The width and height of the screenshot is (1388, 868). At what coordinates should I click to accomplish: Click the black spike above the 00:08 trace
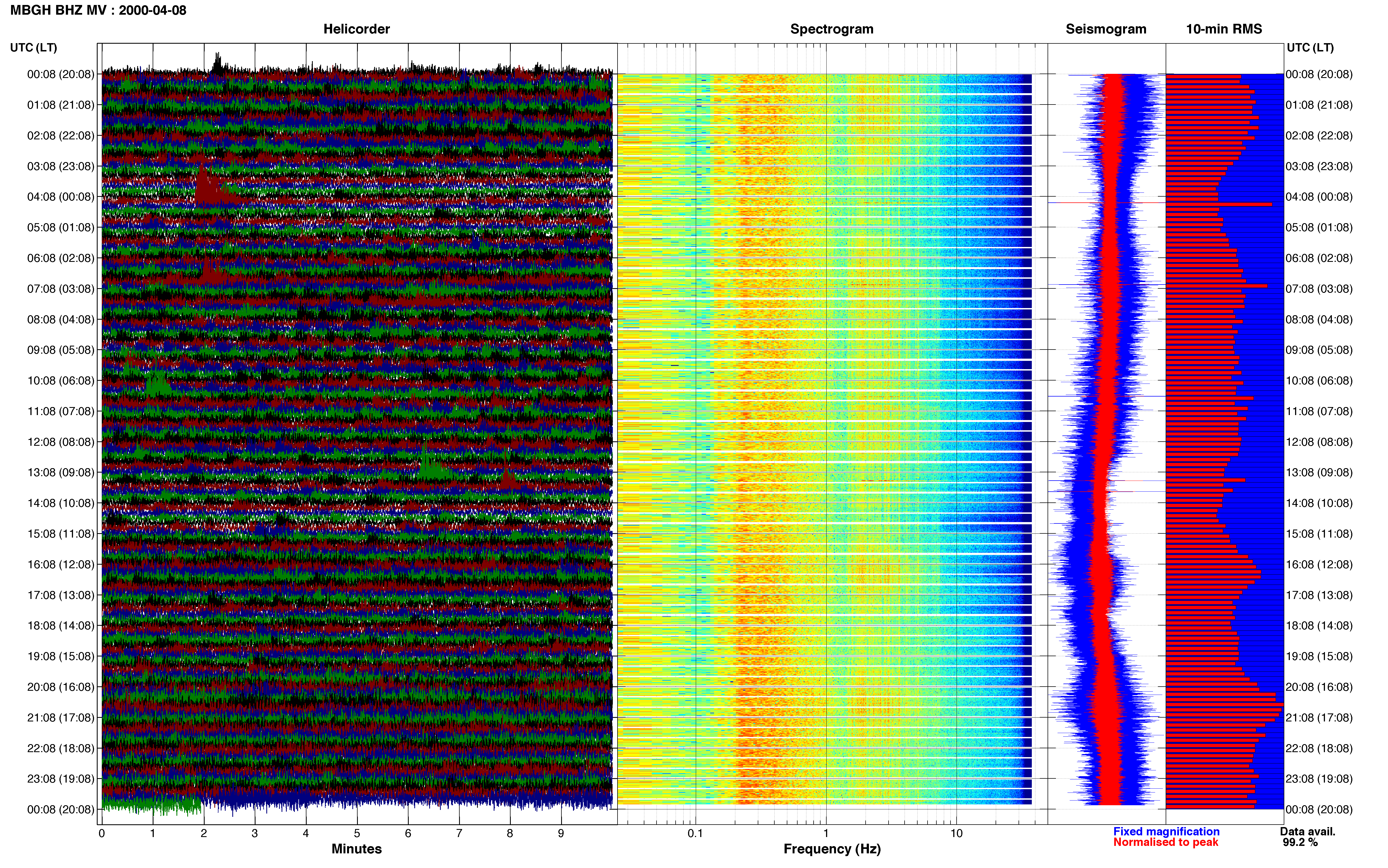pos(217,63)
